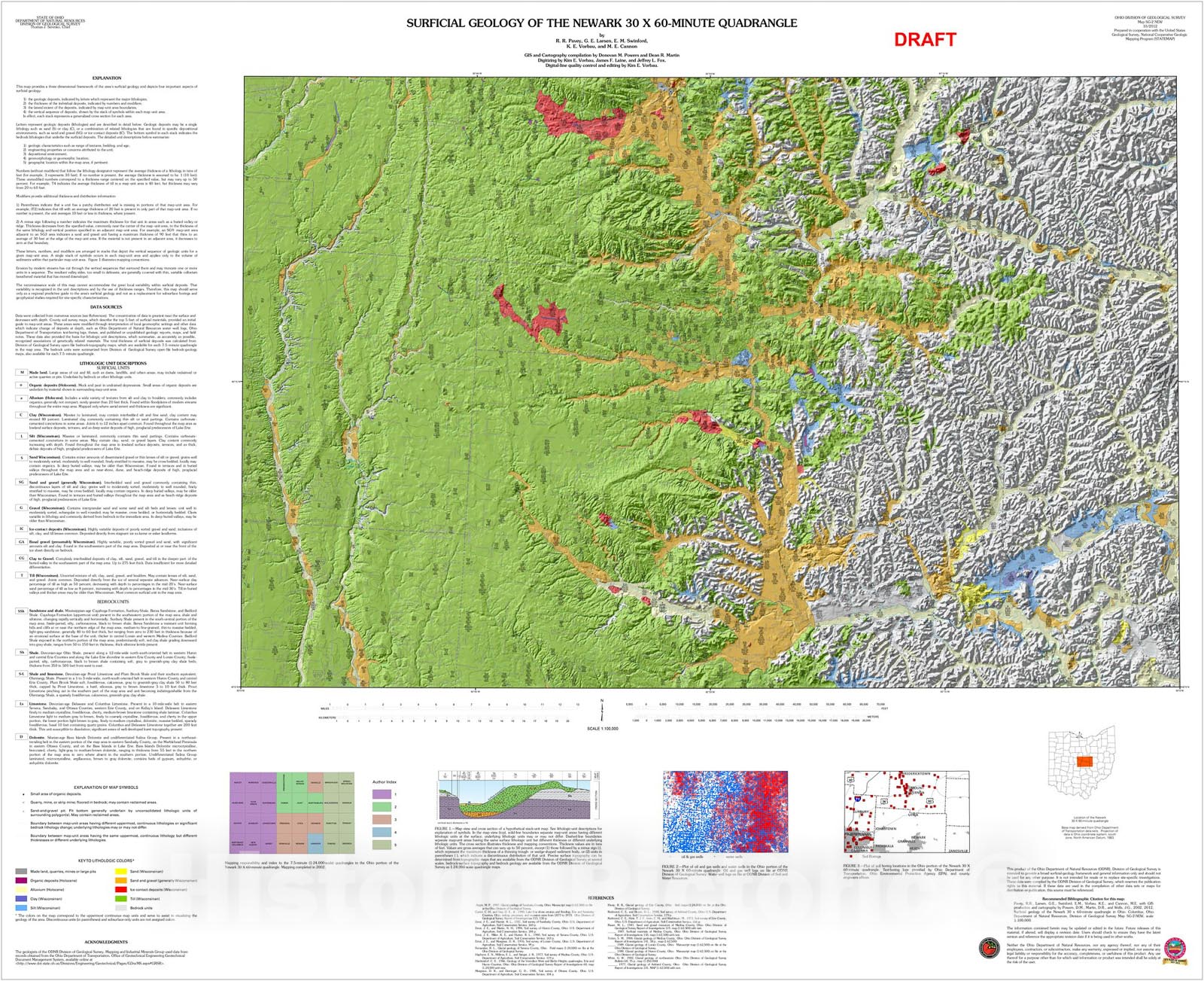
Task: Open the oil and gas wells plot
Action: [x=725, y=812]
